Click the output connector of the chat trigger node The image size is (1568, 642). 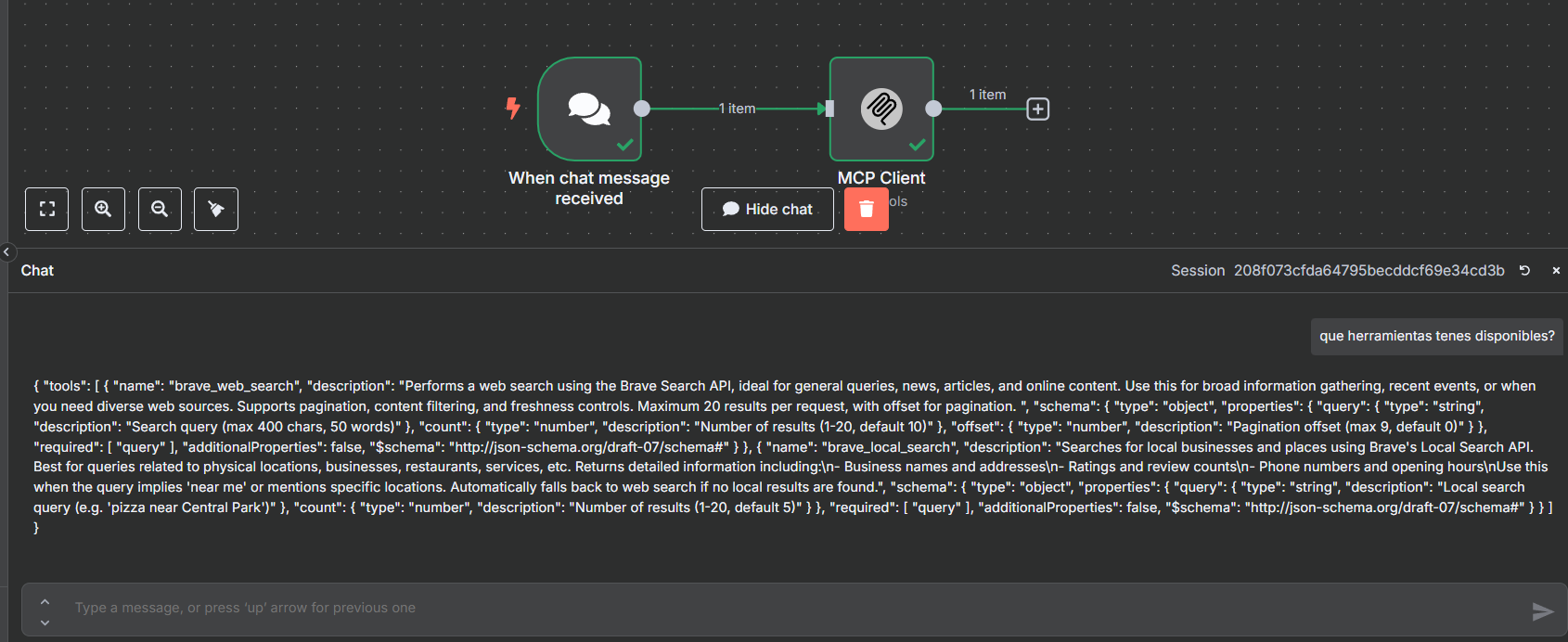[641, 109]
